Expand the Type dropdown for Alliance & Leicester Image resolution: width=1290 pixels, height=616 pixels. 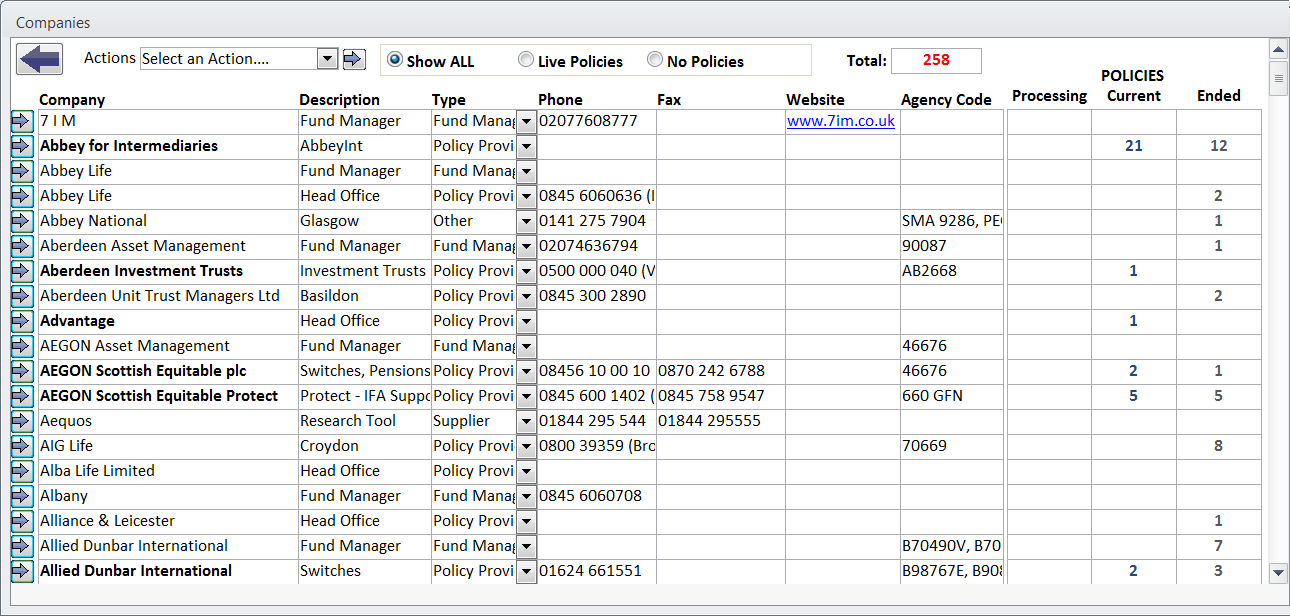(526, 521)
